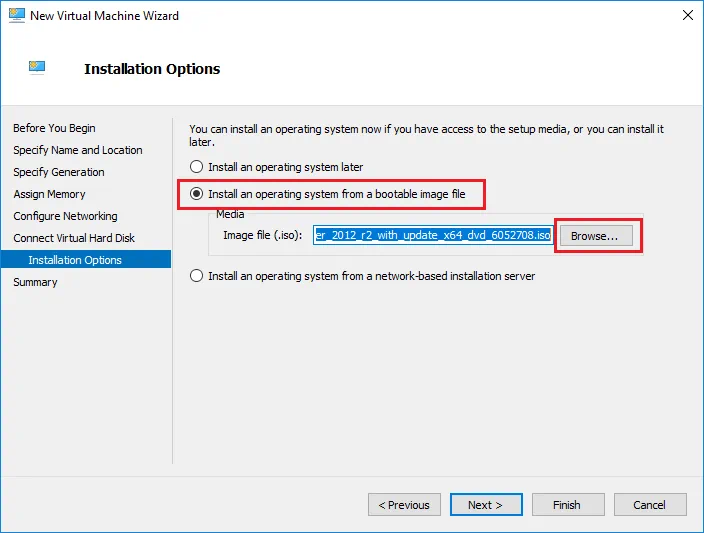Browse for an ISO image file

tap(595, 236)
